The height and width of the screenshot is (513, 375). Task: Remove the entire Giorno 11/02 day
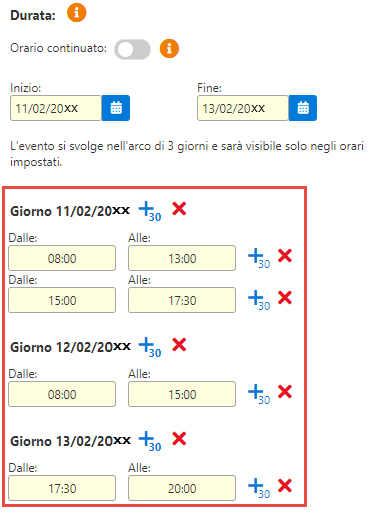tap(179, 209)
